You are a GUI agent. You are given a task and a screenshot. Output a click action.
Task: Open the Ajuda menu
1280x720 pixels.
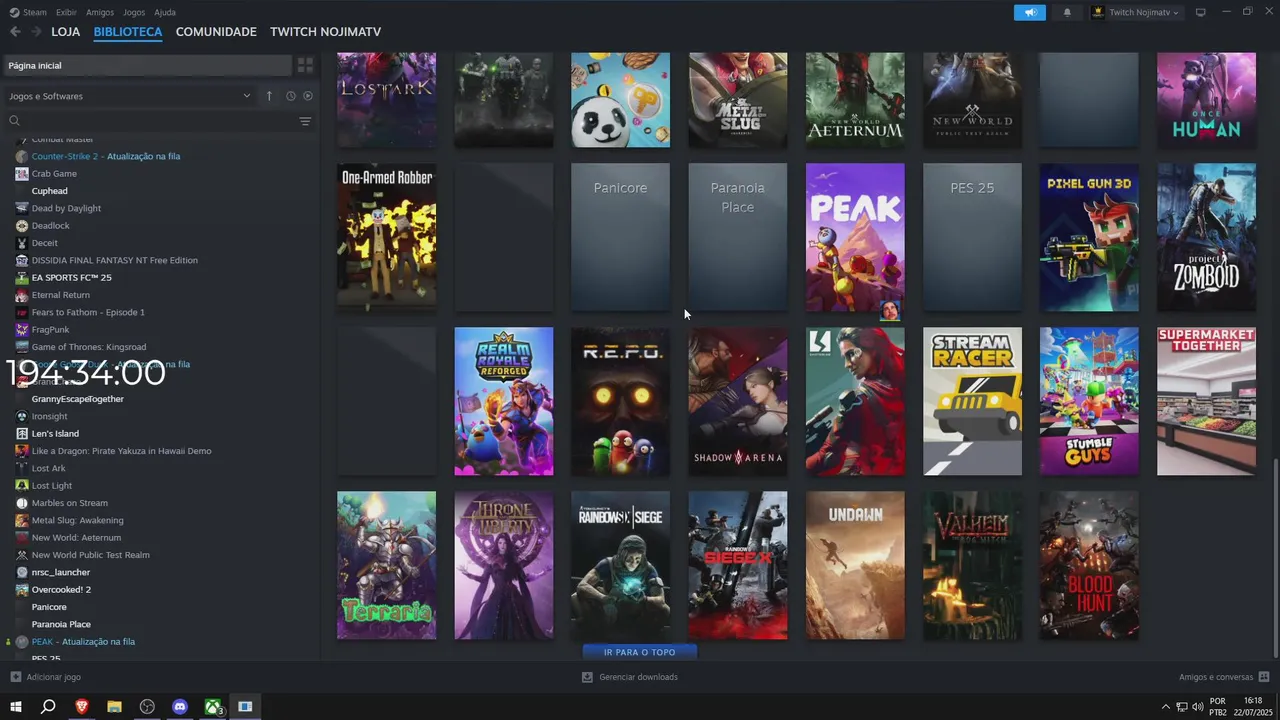(165, 12)
